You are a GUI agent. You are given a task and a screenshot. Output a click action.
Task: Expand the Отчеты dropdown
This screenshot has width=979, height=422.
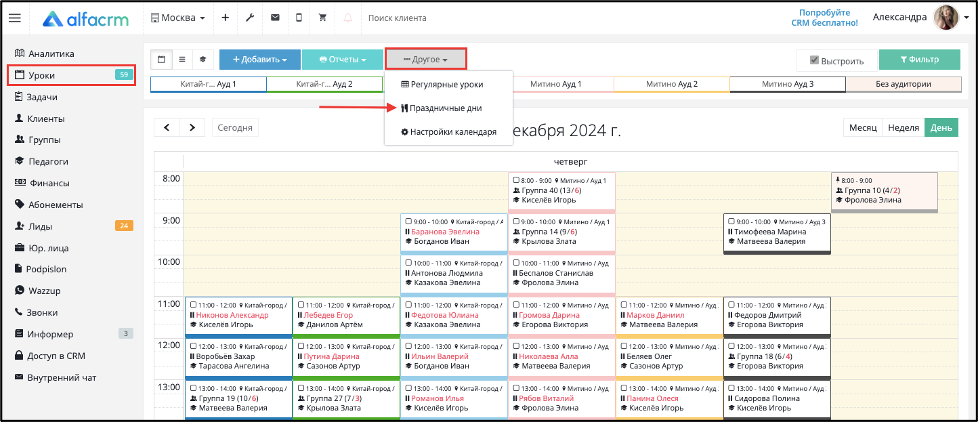(342, 60)
